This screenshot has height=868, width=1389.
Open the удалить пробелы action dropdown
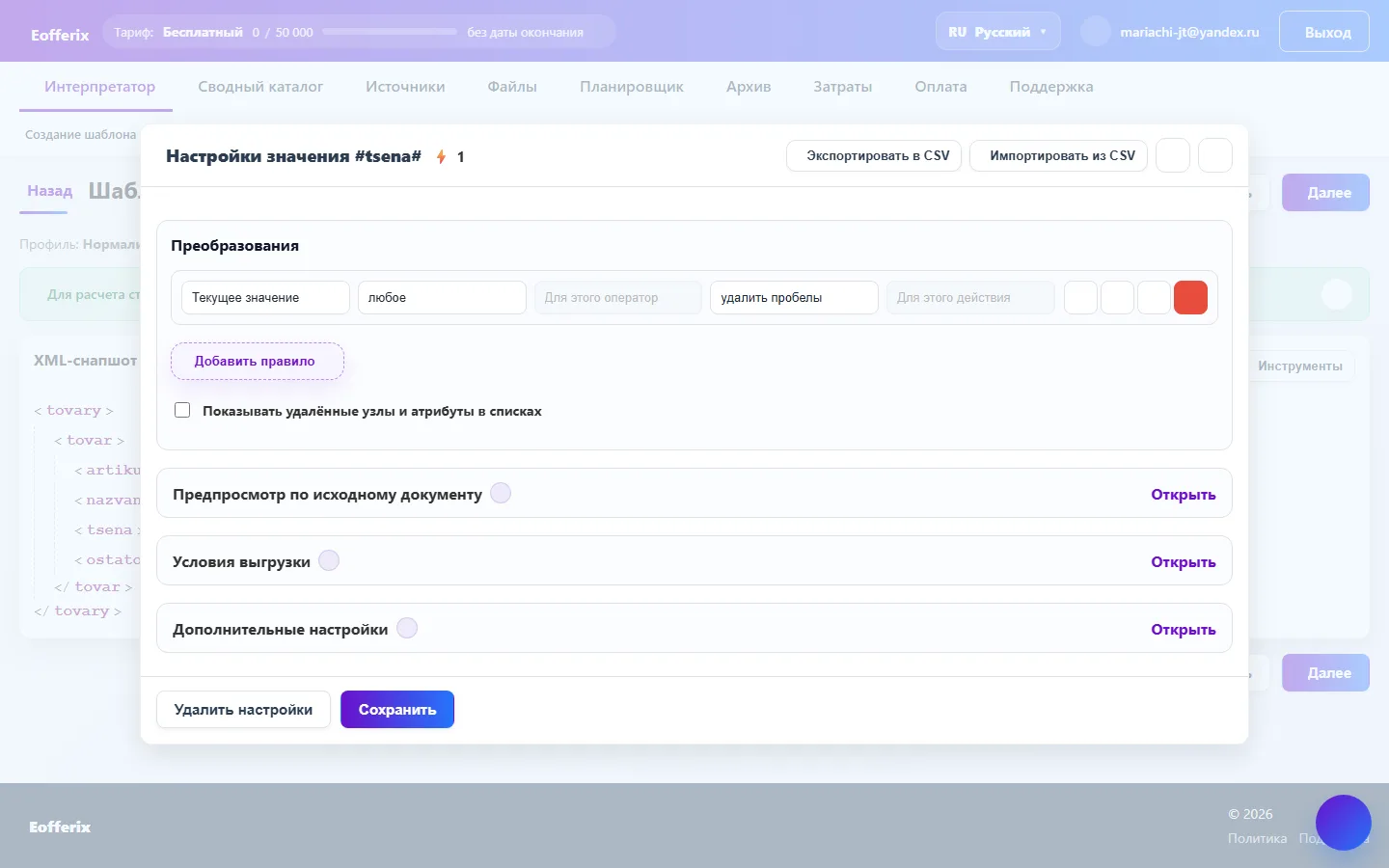point(794,297)
